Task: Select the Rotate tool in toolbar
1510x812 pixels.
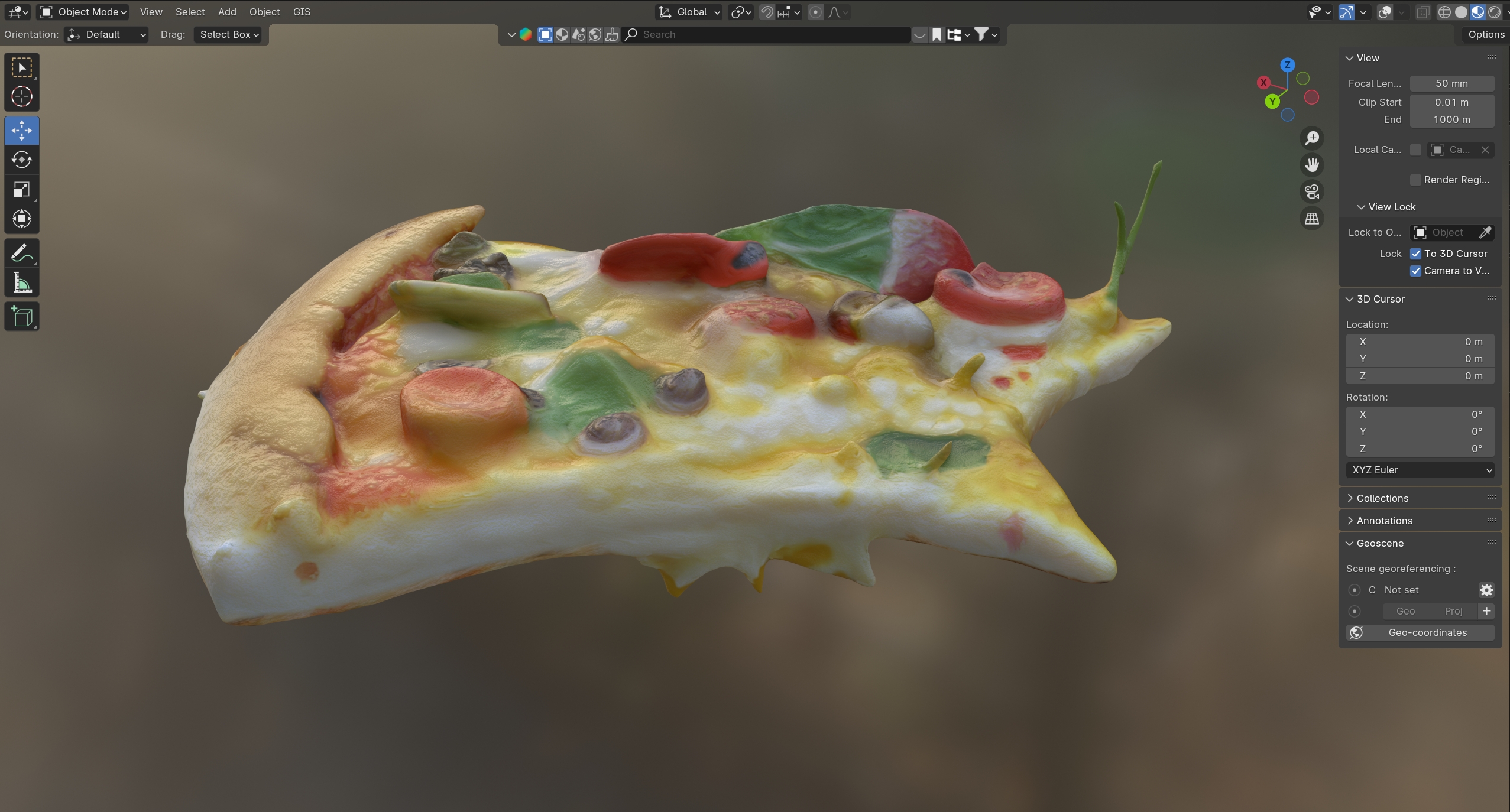Action: pos(22,160)
